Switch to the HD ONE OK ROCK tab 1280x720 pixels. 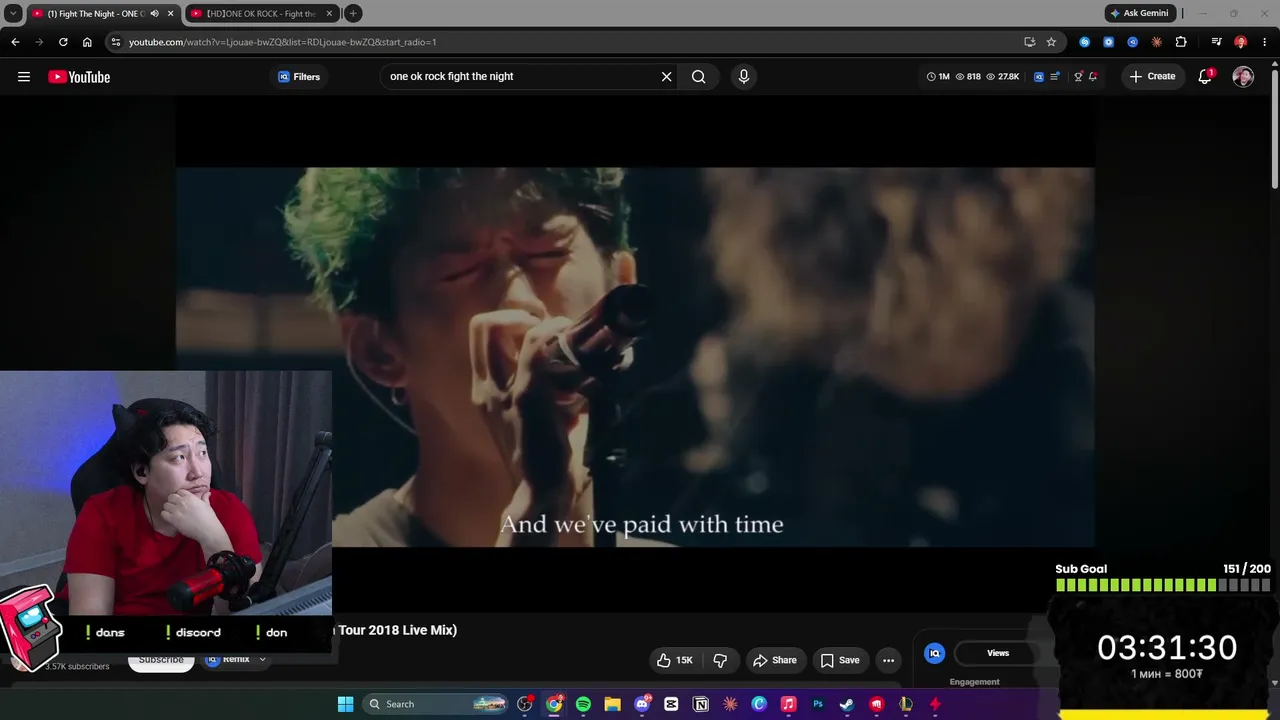point(262,14)
